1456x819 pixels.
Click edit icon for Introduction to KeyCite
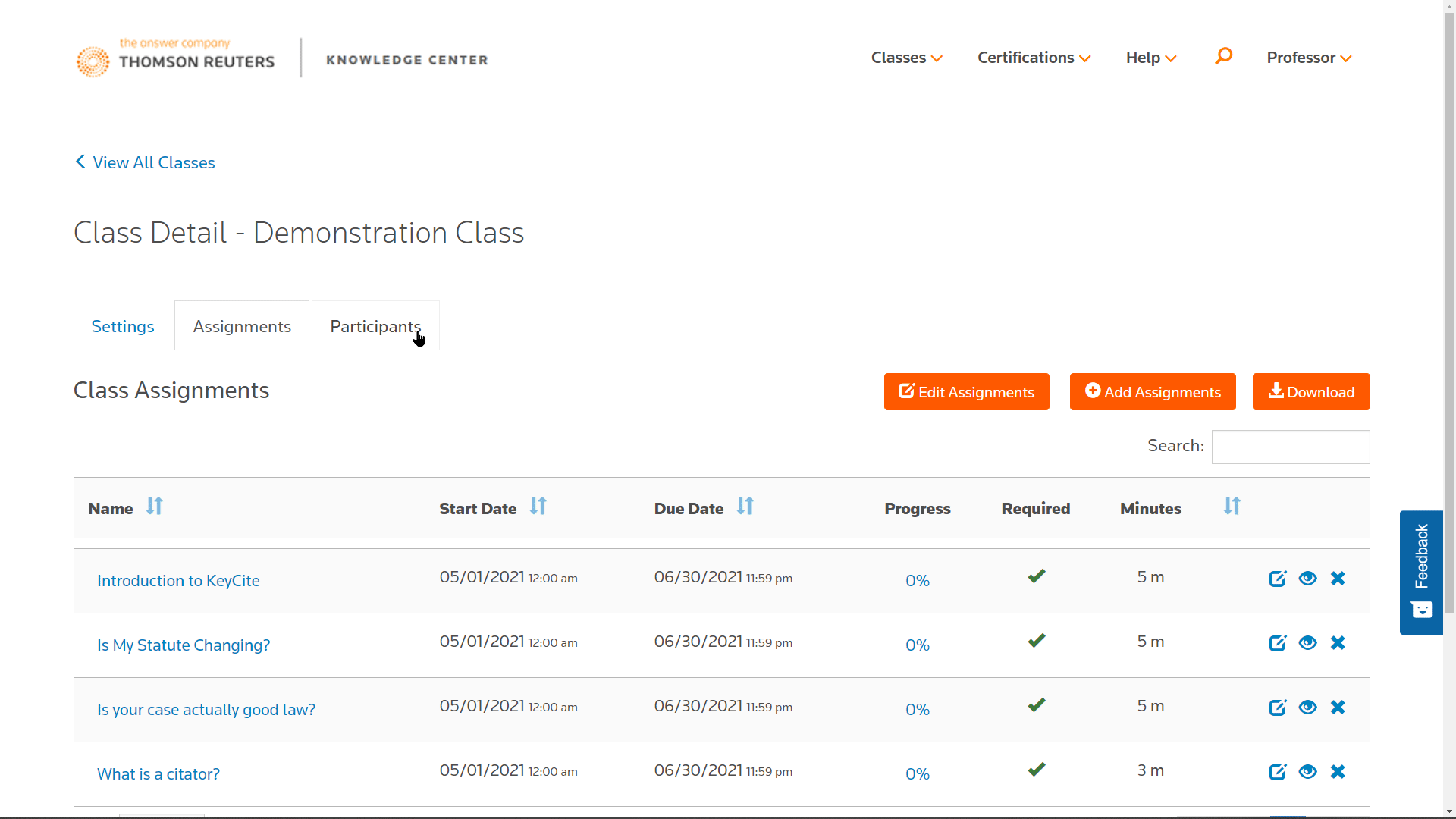[x=1277, y=579]
